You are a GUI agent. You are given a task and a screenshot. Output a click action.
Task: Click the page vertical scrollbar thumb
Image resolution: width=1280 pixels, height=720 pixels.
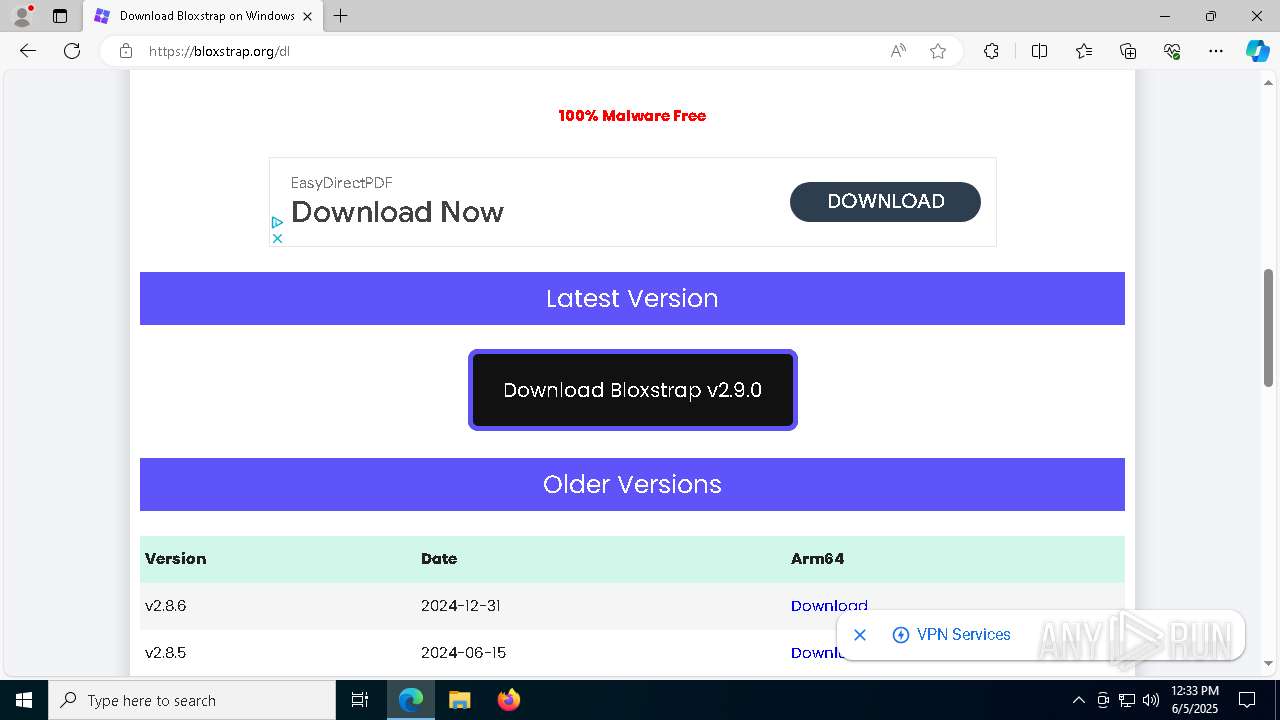point(1268,328)
